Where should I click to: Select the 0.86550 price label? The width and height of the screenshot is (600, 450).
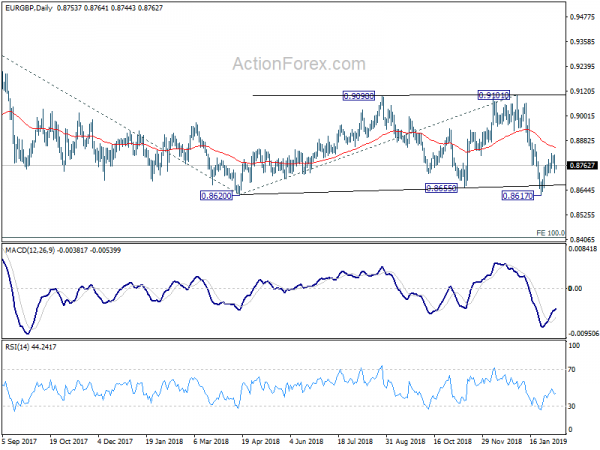pos(441,188)
